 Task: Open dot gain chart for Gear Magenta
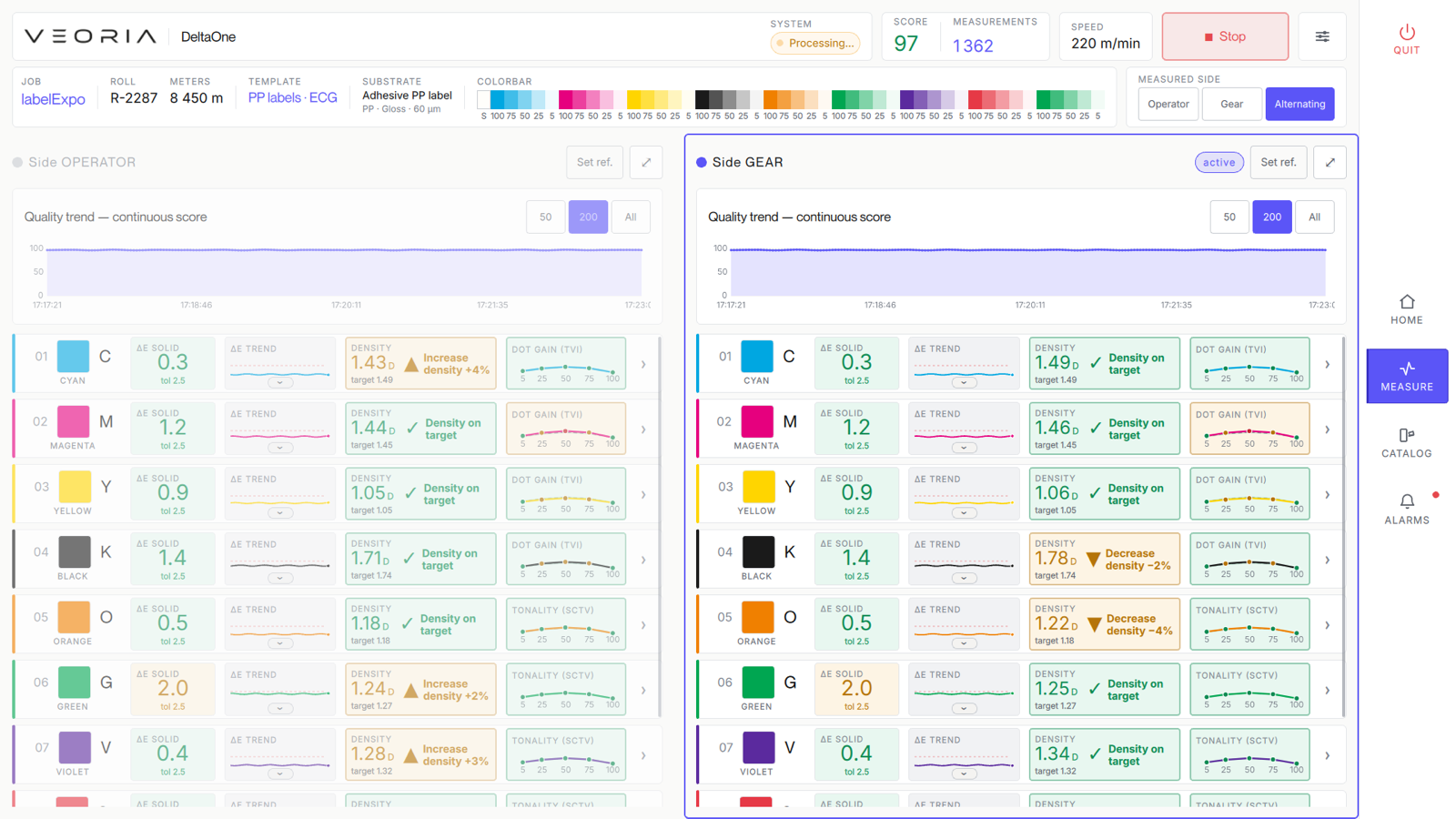tap(1249, 429)
